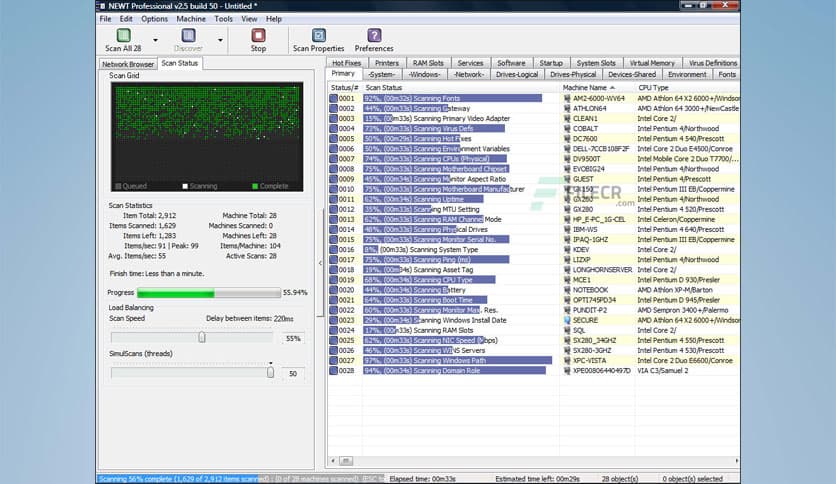Open the Drives-Logical tab
836x484 pixels.
(517, 75)
